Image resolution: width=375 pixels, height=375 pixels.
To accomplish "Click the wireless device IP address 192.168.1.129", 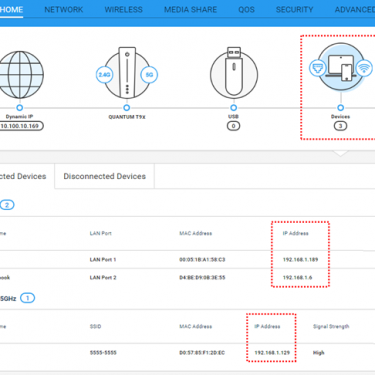I will point(272,353).
